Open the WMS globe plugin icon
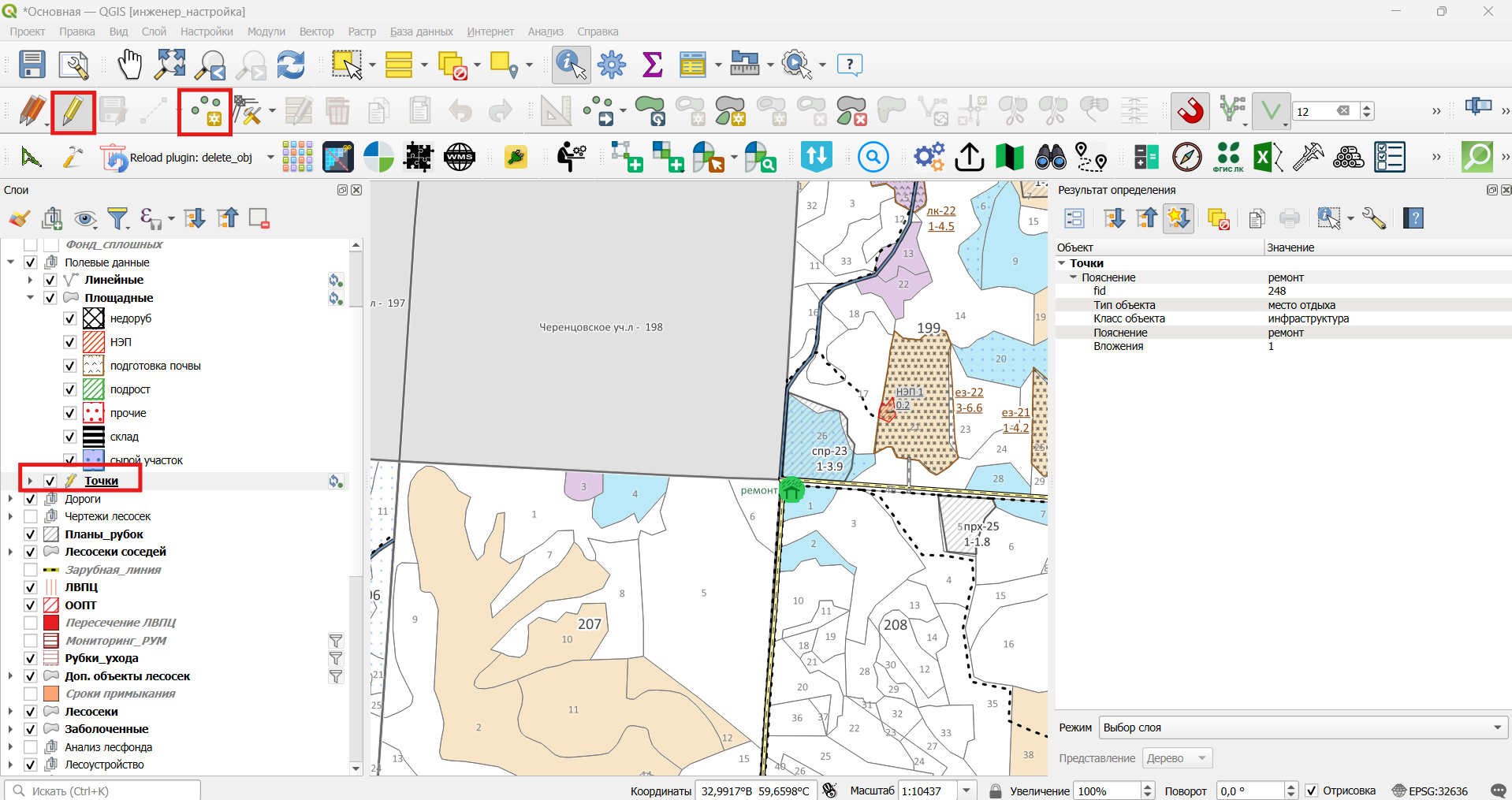The width and height of the screenshot is (1512, 800). (x=460, y=158)
